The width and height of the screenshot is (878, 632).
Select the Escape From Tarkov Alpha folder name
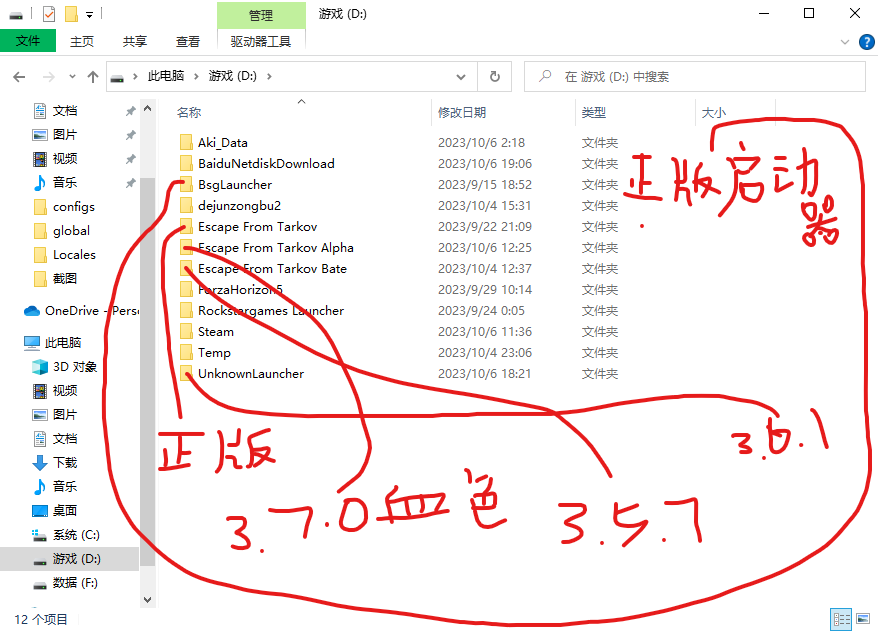pyautogui.click(x=275, y=247)
